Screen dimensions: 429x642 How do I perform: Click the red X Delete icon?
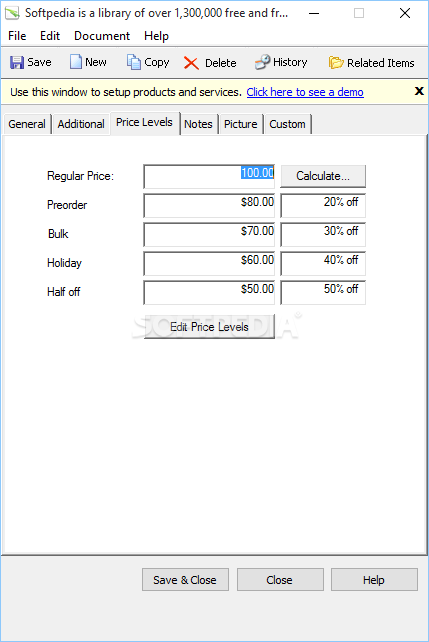point(191,63)
